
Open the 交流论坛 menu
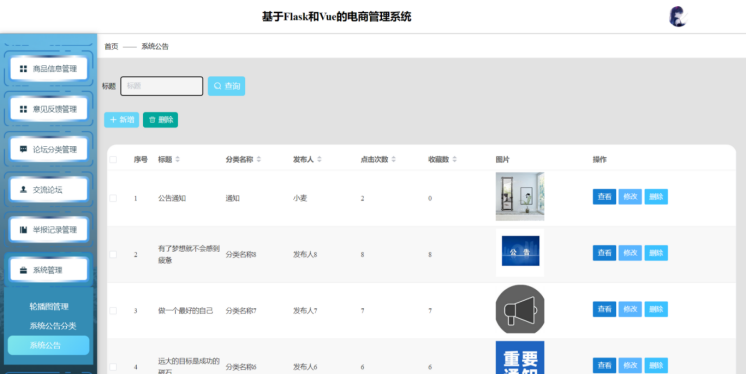(49, 189)
